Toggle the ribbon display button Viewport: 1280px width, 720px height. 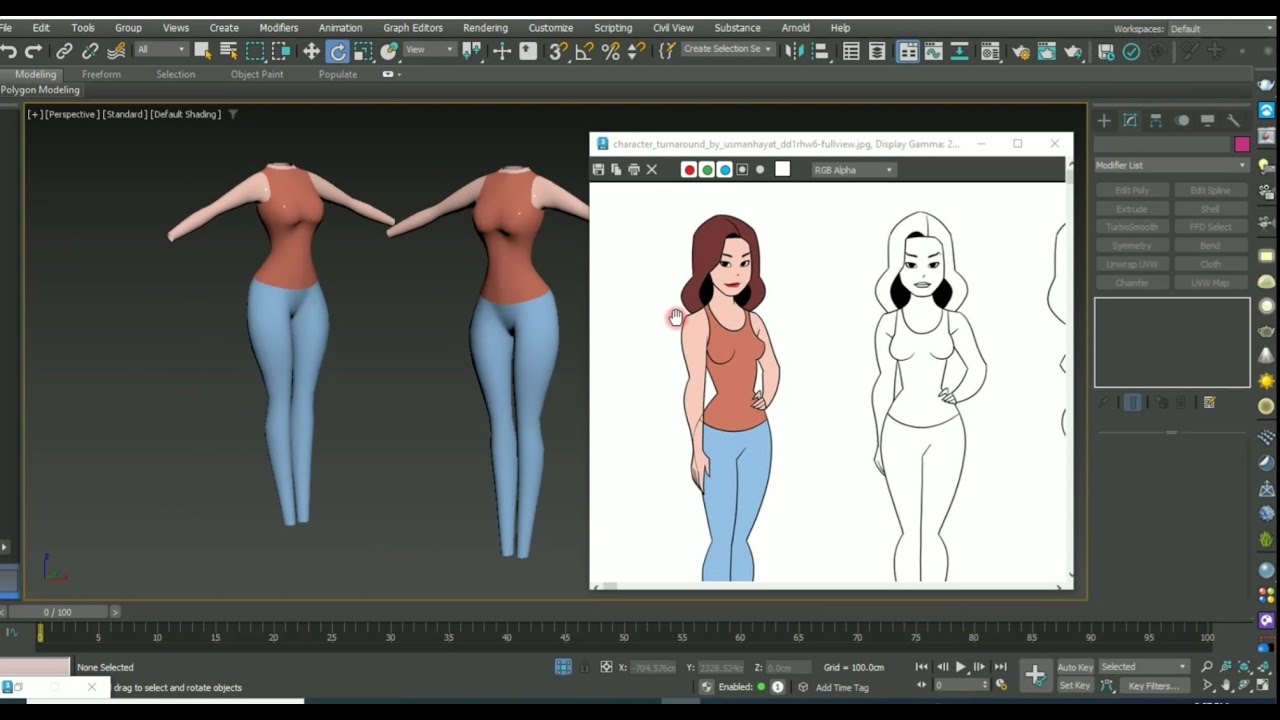[x=908, y=51]
